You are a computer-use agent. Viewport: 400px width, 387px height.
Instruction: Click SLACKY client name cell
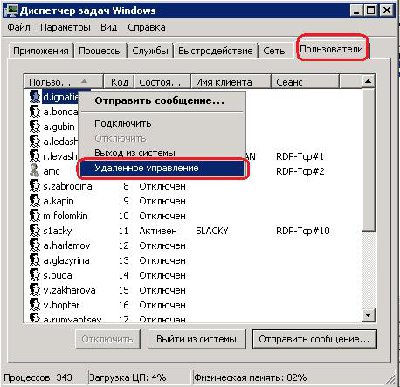212,231
